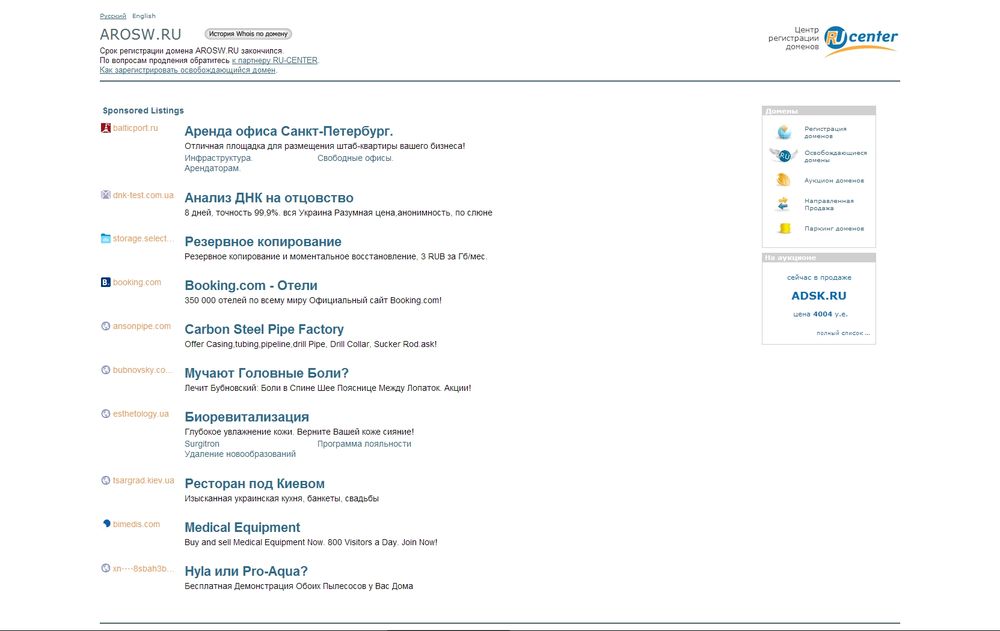This screenshot has height=631, width=1000.
Task: Click the цена 4004 у.е. price text
Action: pyautogui.click(x=819, y=314)
